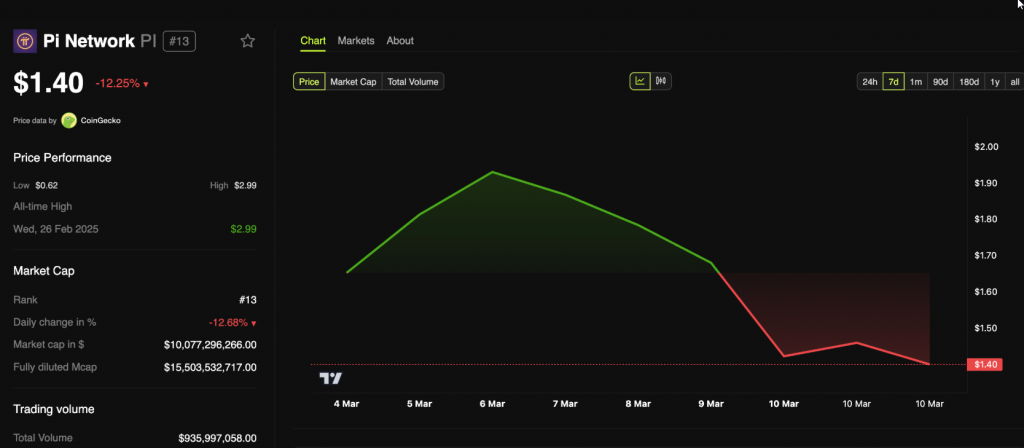Image resolution: width=1024 pixels, height=448 pixels.
Task: Set chart range to 24h
Action: [x=869, y=82]
